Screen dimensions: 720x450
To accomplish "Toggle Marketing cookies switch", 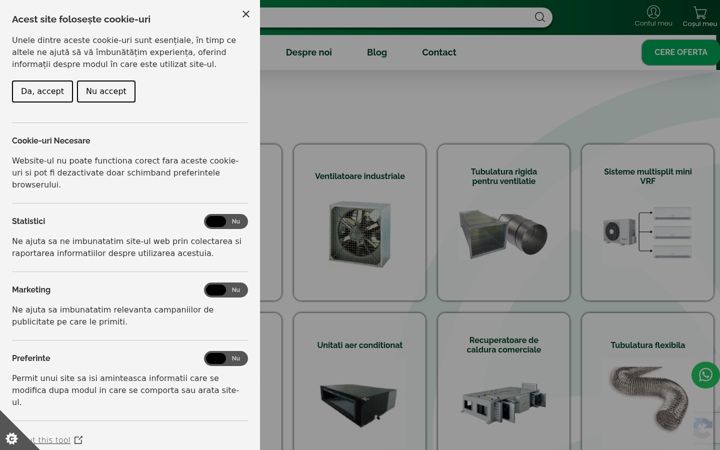I will click(x=226, y=290).
